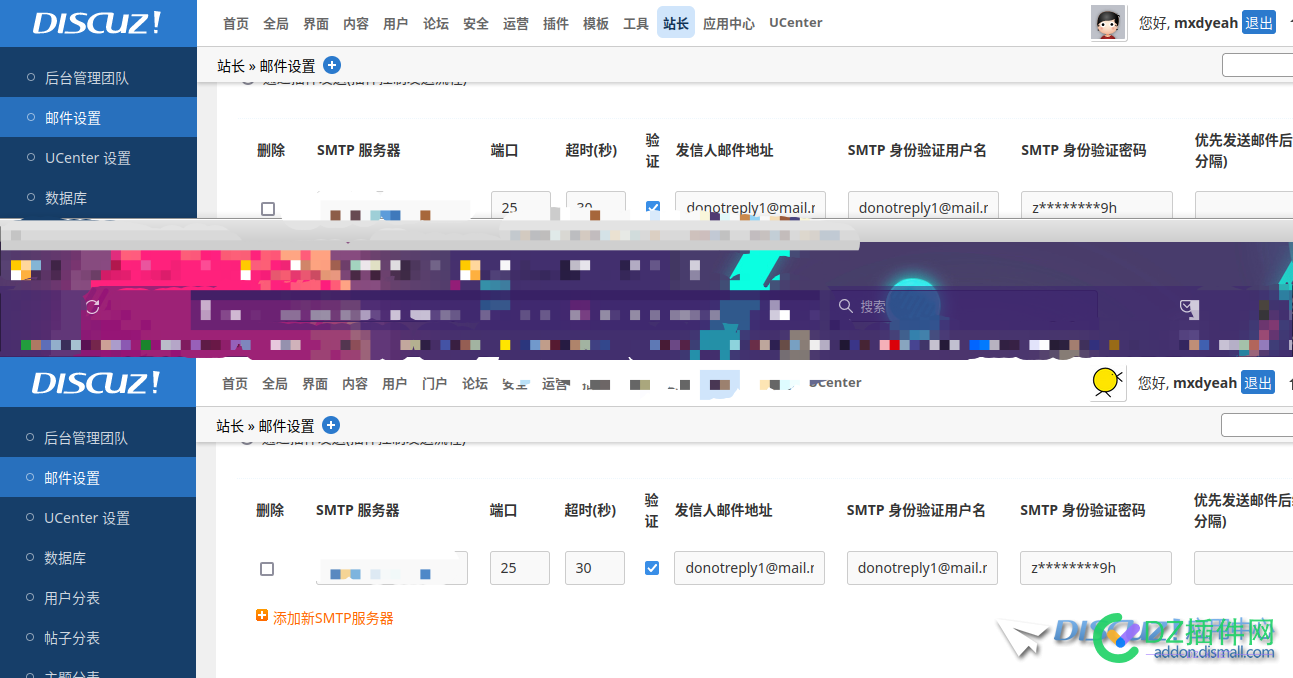Click the search magnifier icon in middle bar
This screenshot has height=678, width=1293.
coord(846,306)
